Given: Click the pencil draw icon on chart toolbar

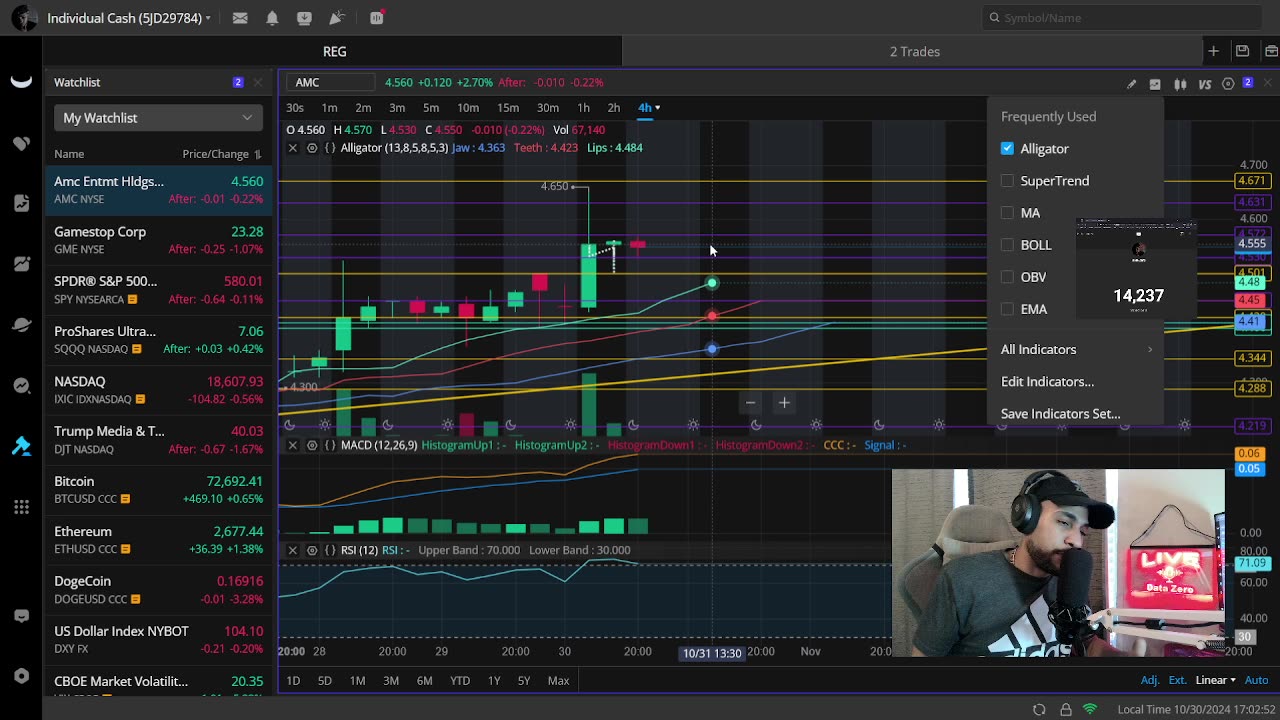Looking at the screenshot, I should pyautogui.click(x=1131, y=84).
